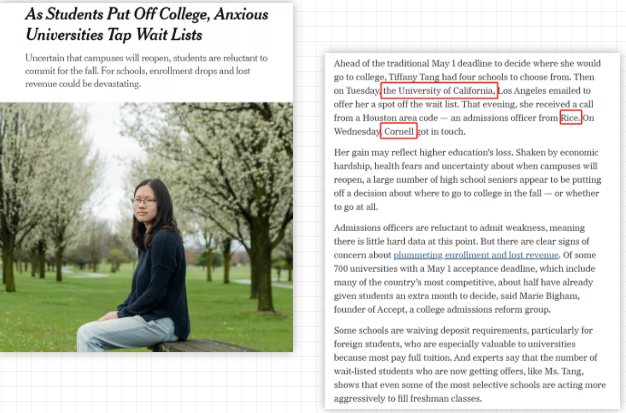
Task: Select the red box around University of California
Action: 439,91
